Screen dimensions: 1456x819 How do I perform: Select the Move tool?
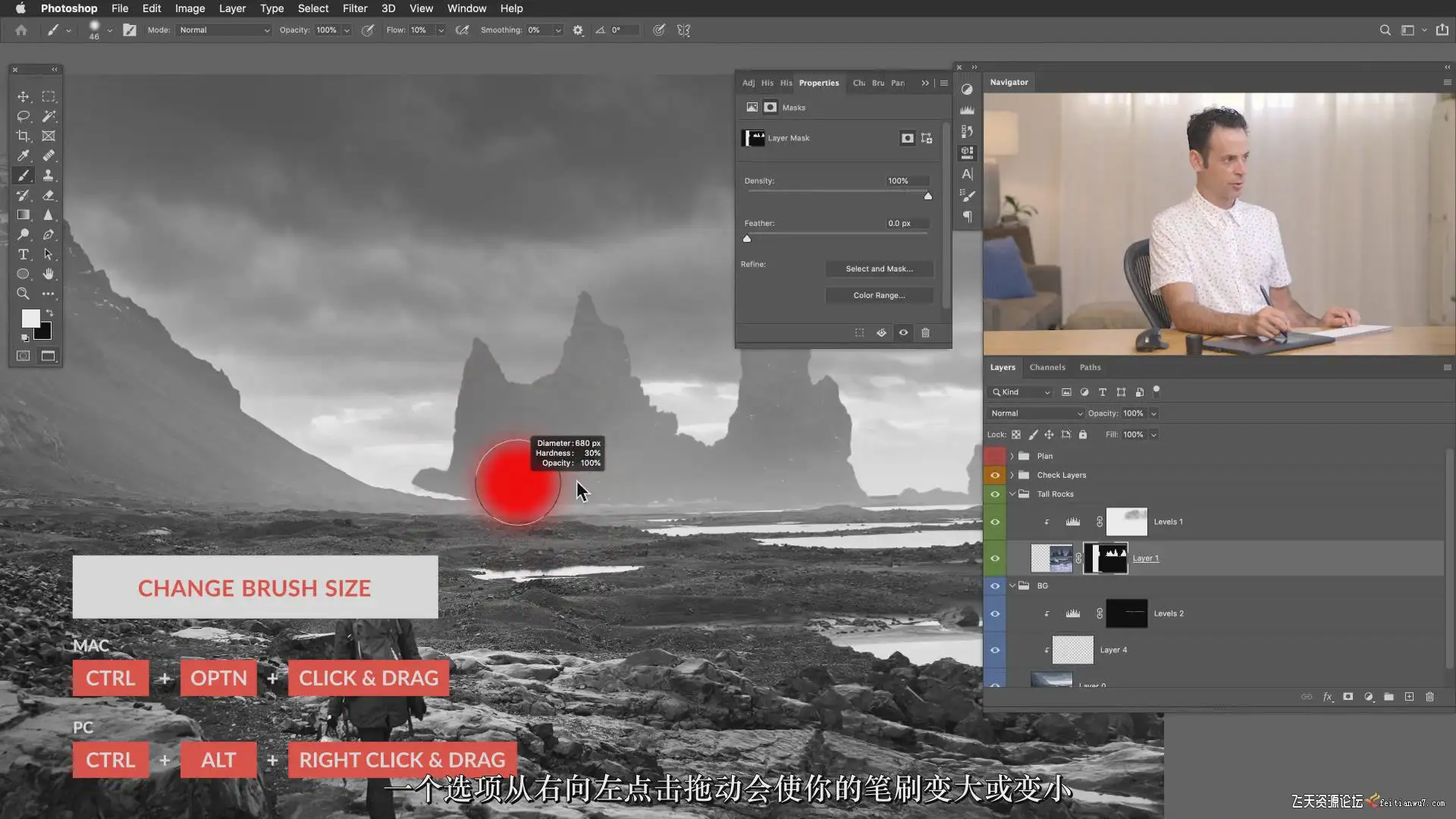point(24,97)
